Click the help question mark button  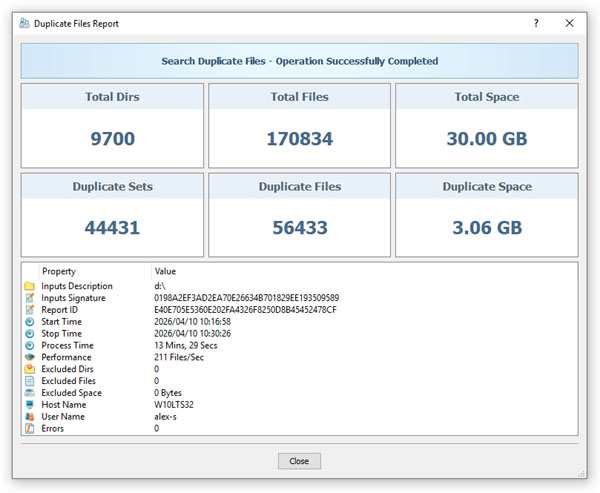click(x=536, y=23)
